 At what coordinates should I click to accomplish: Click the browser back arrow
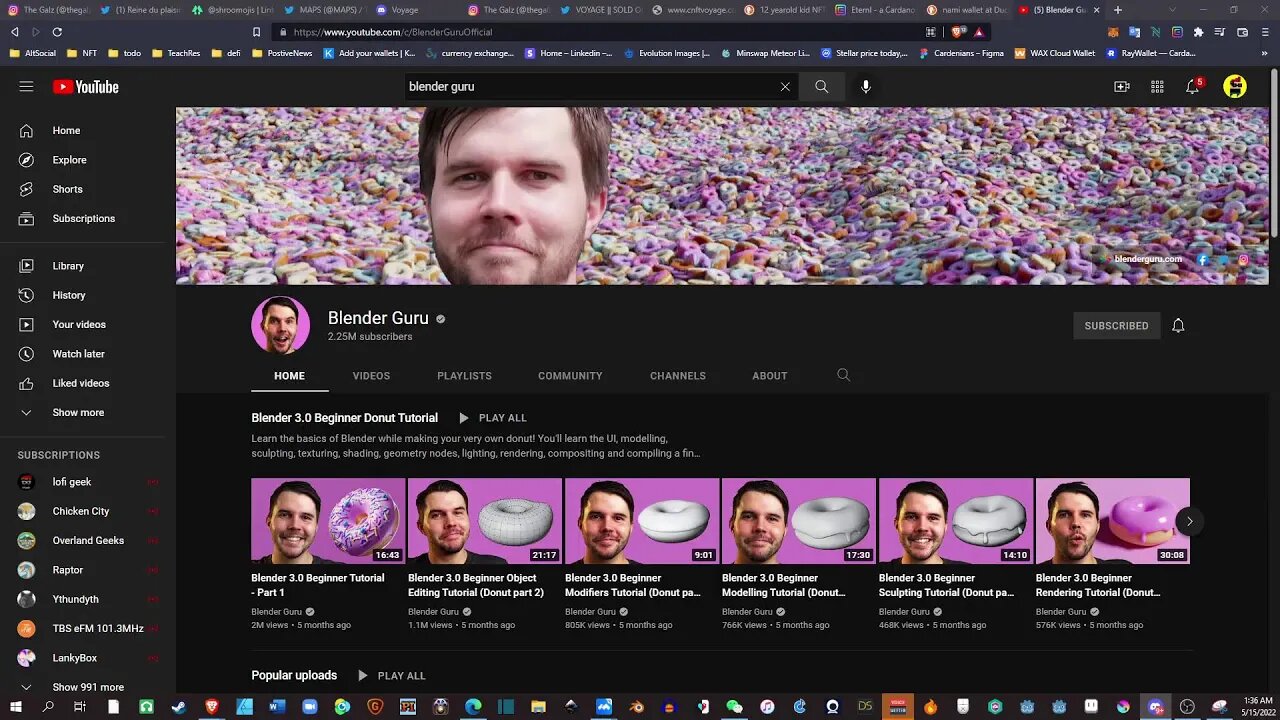[x=14, y=32]
